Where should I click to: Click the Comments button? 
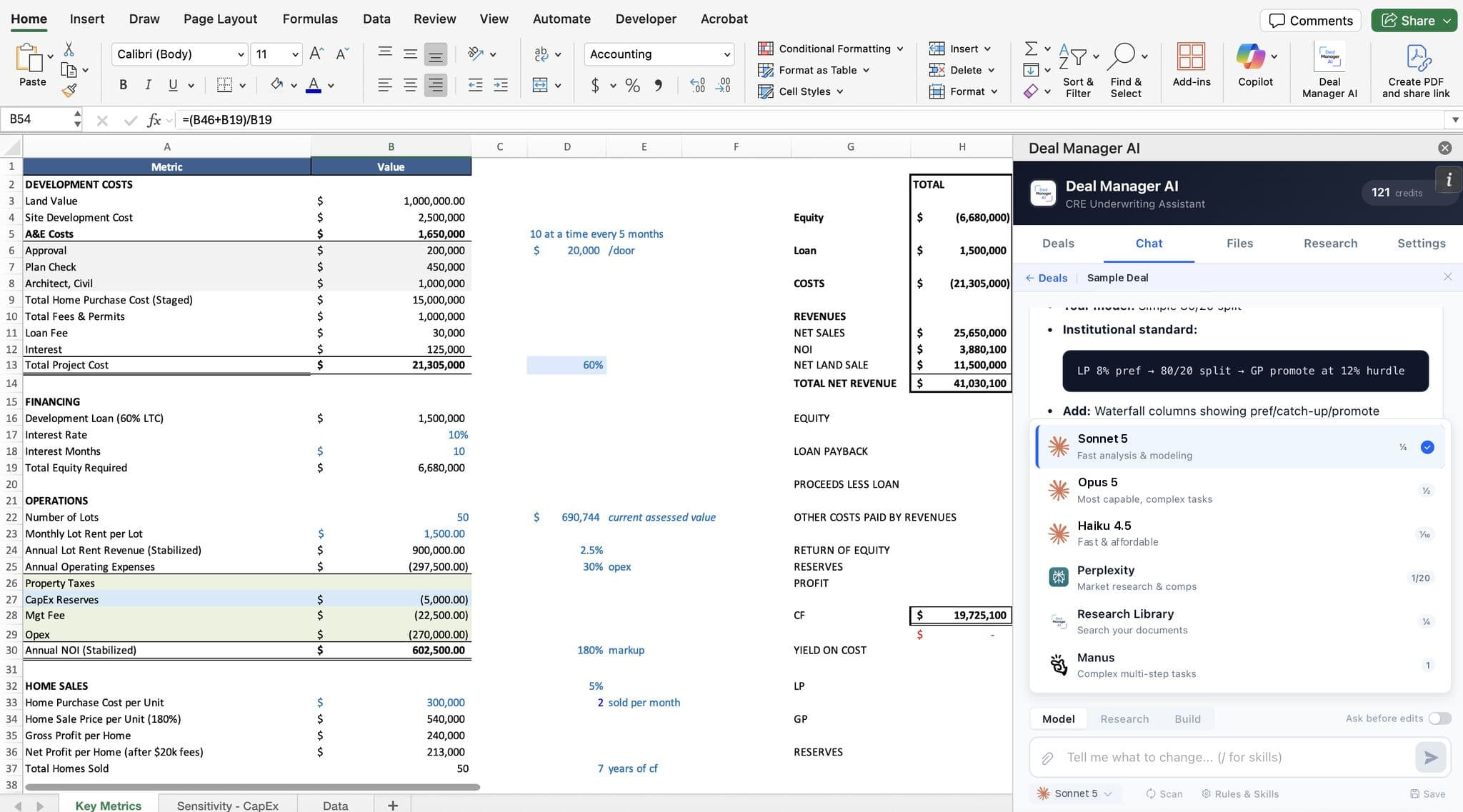[x=1310, y=21]
